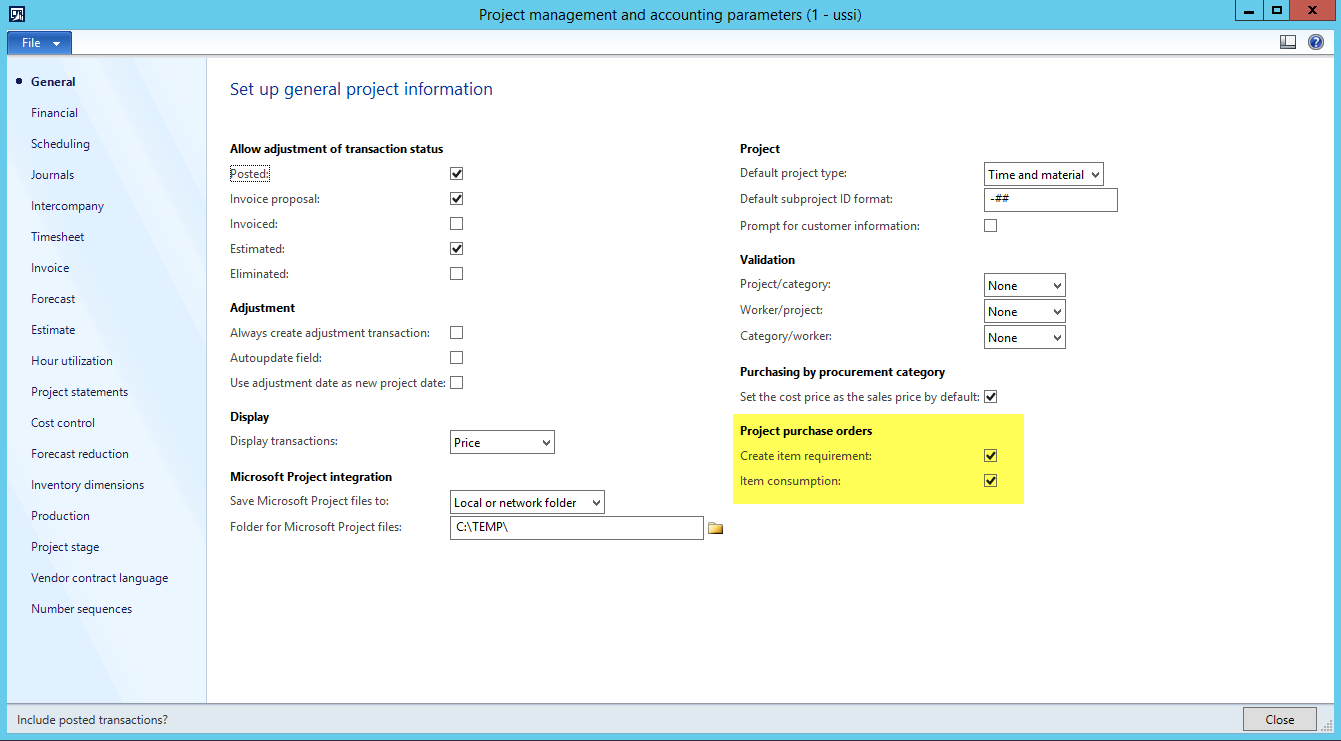Toggle the Posted checkbox
This screenshot has width=1341, height=741.
pyautogui.click(x=457, y=174)
